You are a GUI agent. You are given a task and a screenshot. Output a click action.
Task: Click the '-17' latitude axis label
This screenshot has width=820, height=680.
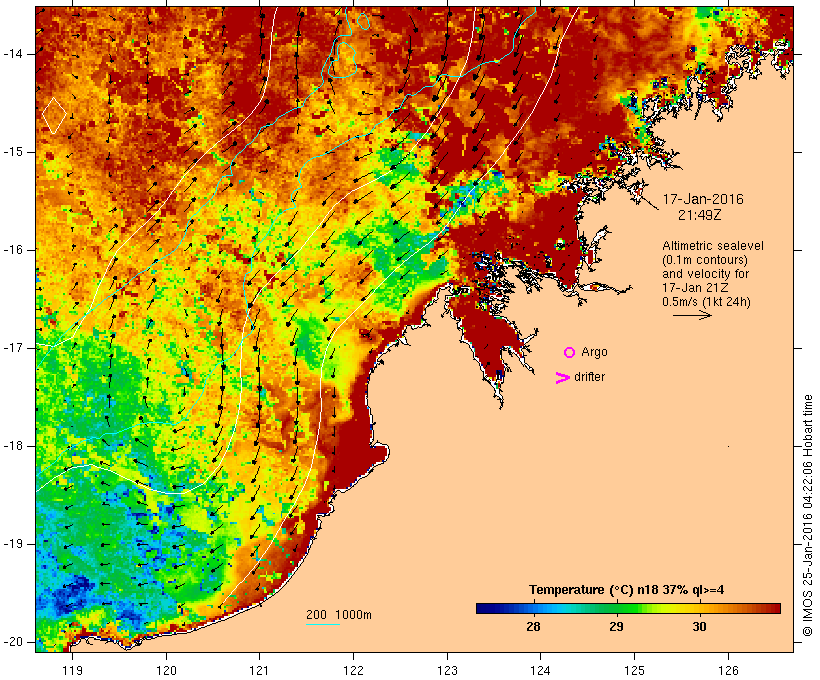click(x=12, y=348)
